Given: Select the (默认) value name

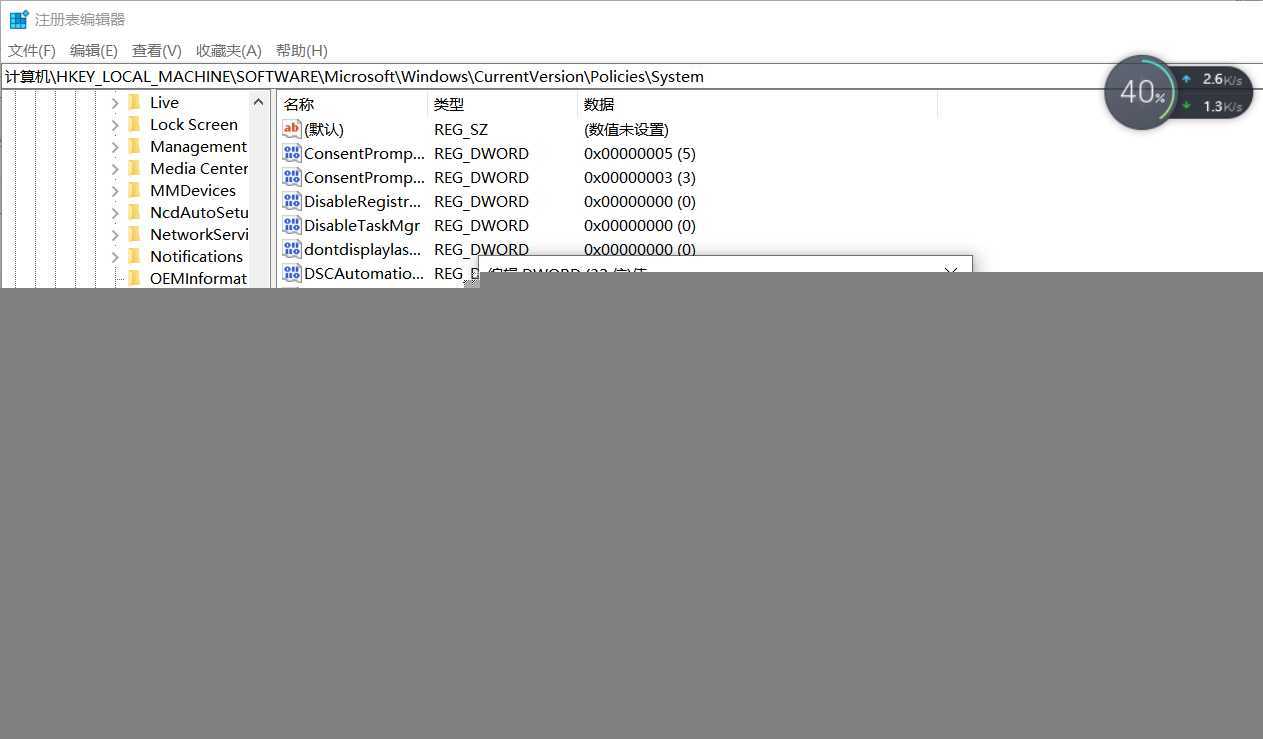Looking at the screenshot, I should point(324,129).
